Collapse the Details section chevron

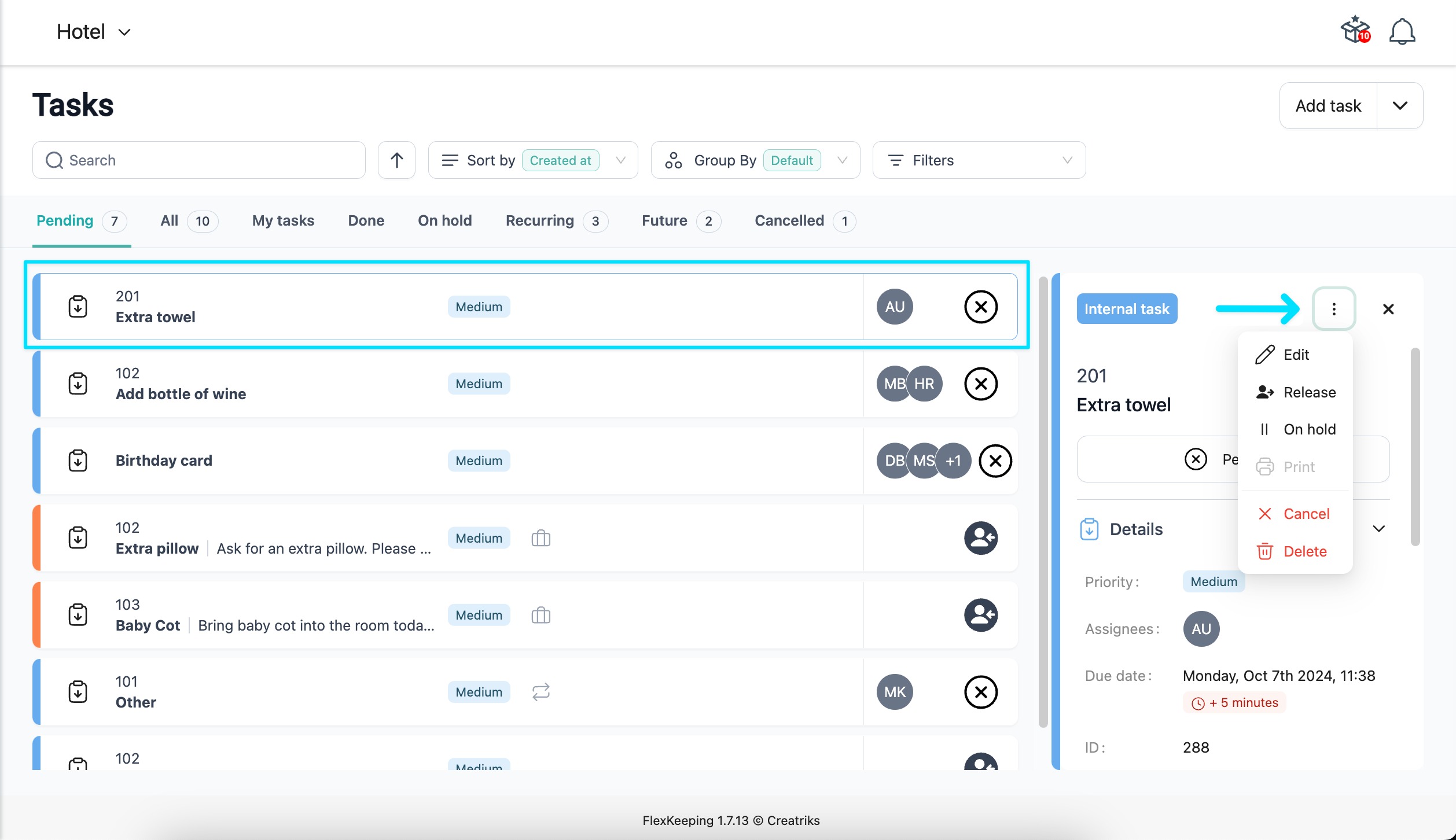coord(1378,529)
